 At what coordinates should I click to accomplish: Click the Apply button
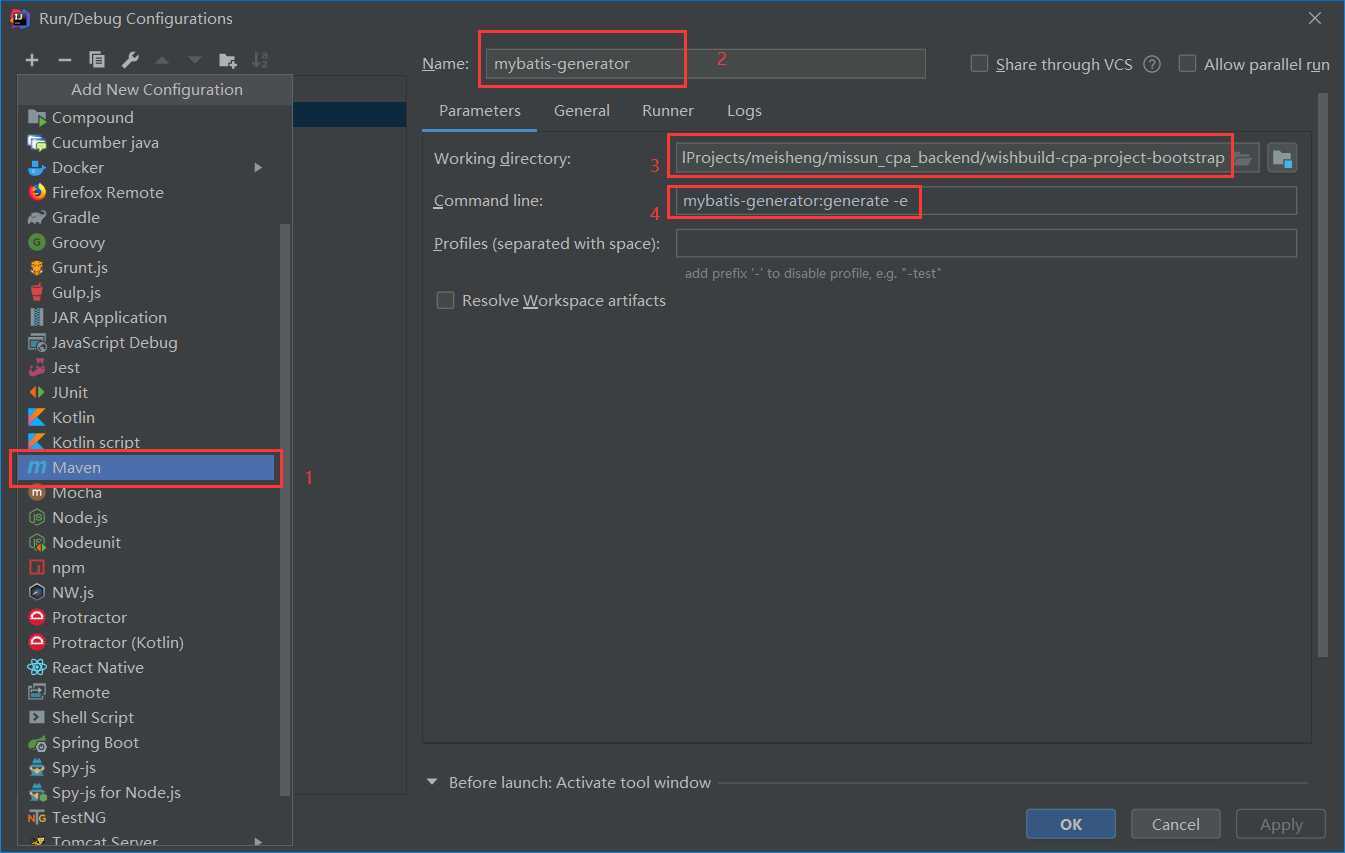click(1281, 824)
